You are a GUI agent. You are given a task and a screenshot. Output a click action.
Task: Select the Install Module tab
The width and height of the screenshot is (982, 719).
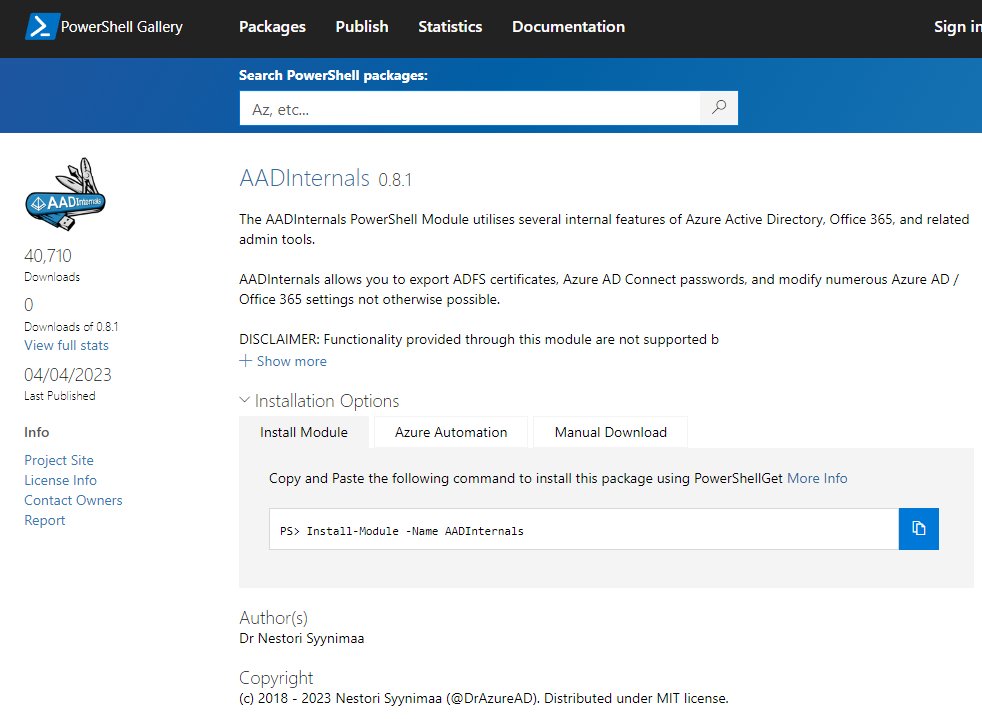[x=304, y=432]
